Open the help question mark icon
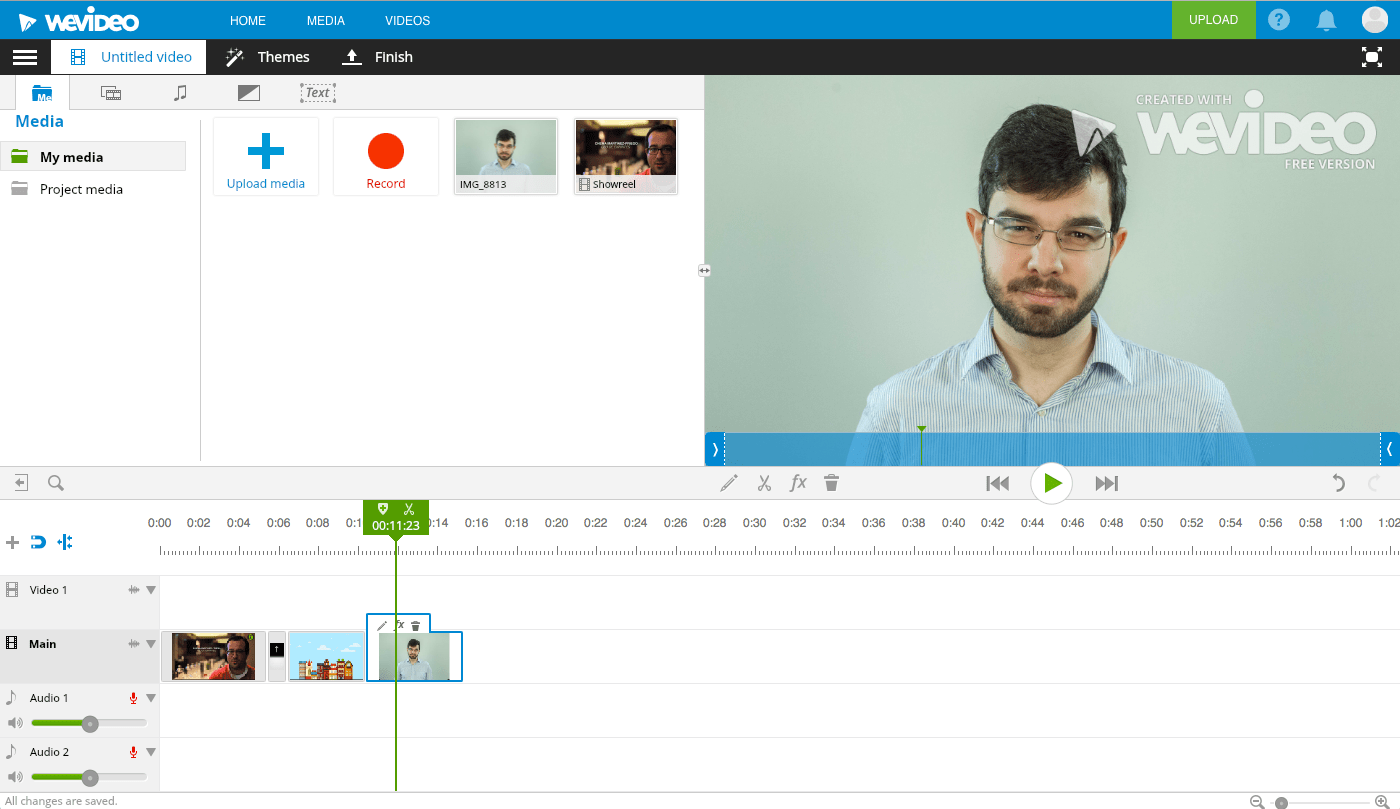Viewport: 1400px width, 809px height. (1279, 20)
